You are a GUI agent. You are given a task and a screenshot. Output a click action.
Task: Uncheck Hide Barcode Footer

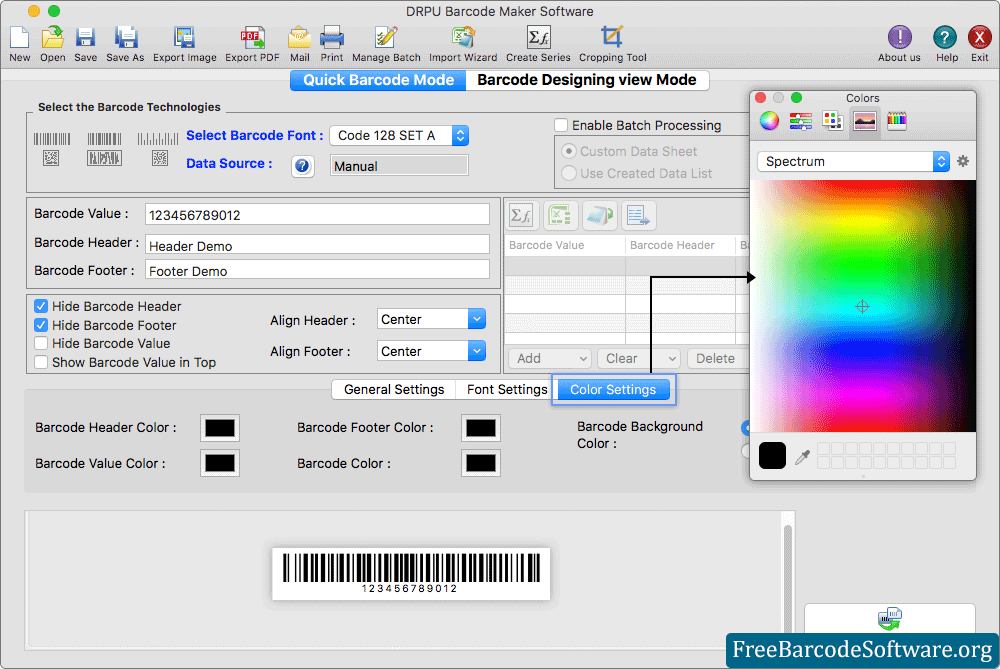coord(41,325)
